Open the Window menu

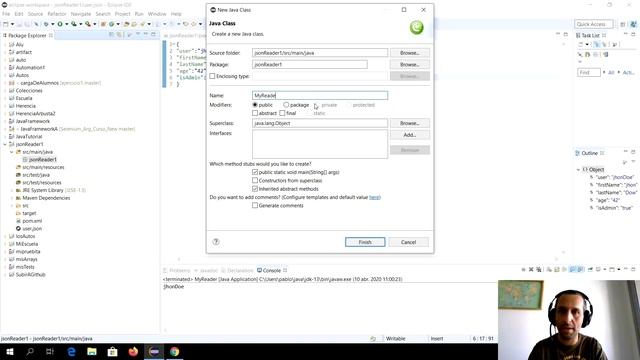point(157,14)
